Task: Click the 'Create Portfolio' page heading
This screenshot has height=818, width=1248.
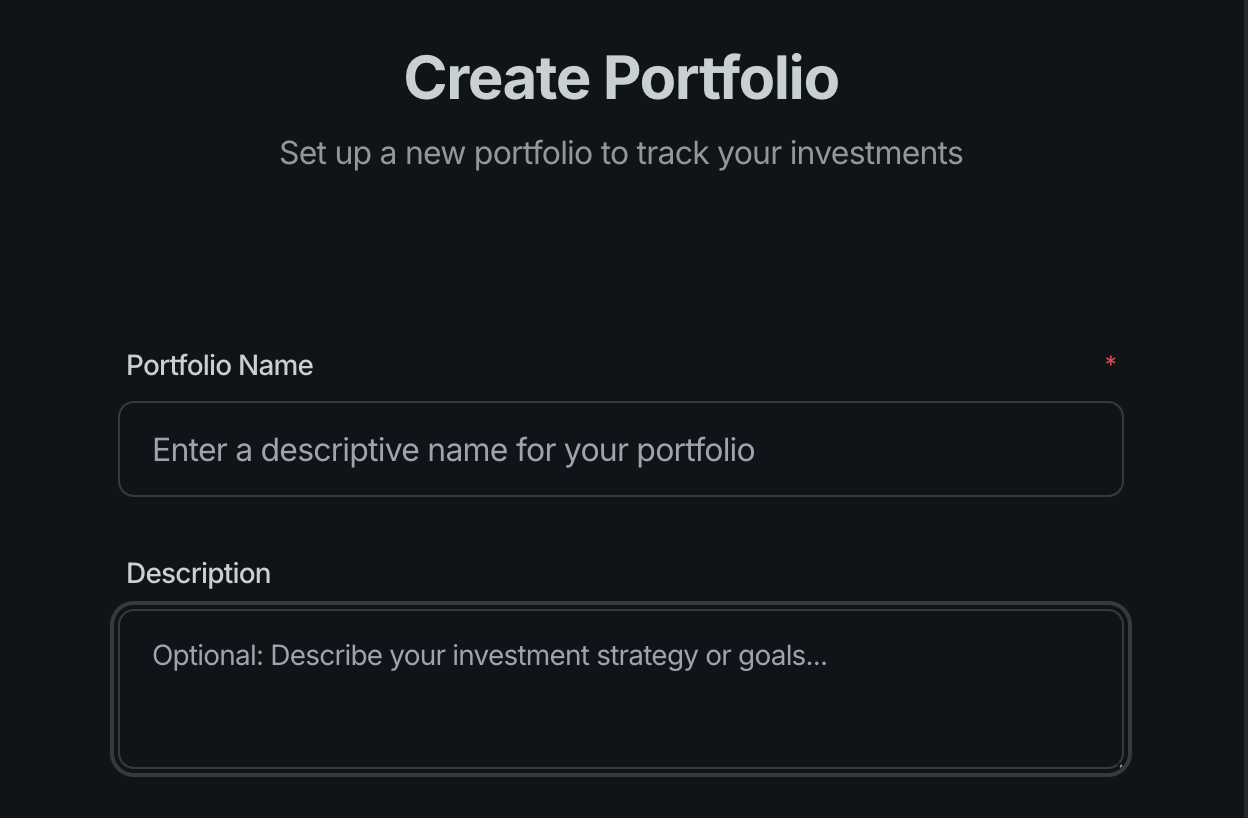Action: 621,76
